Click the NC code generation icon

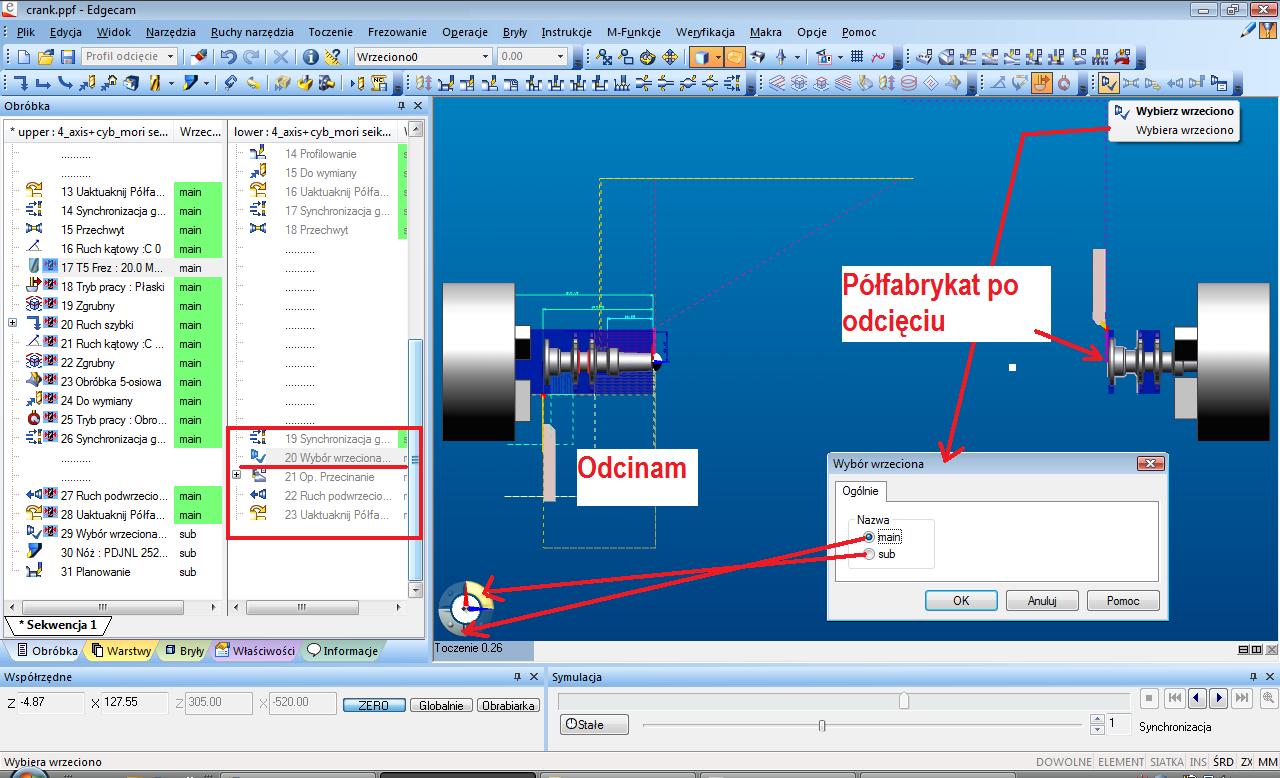[x=378, y=83]
